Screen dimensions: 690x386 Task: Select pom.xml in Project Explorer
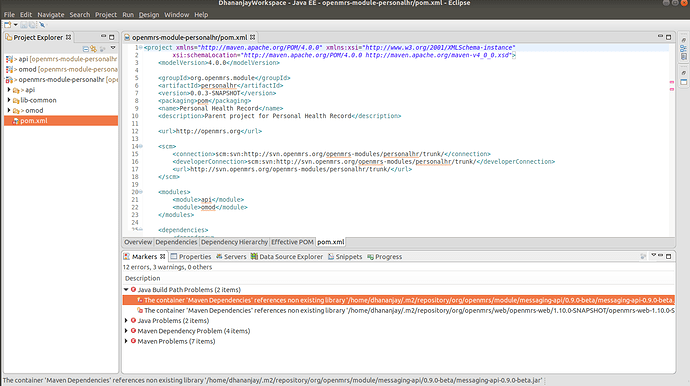61,121
